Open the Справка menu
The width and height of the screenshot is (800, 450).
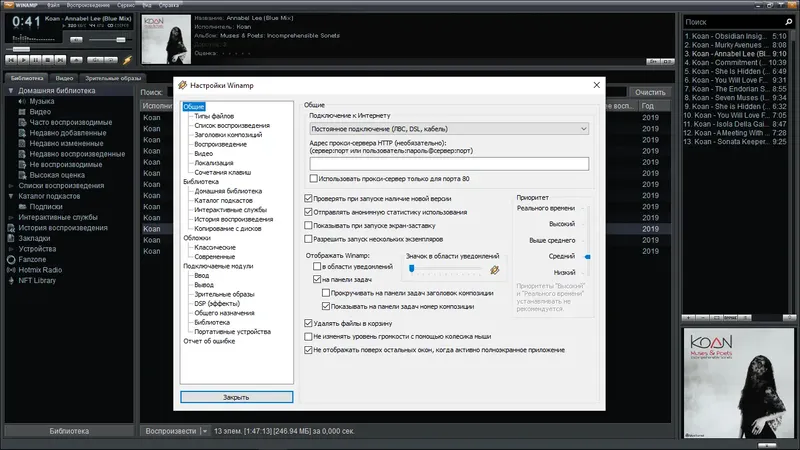[168, 5]
